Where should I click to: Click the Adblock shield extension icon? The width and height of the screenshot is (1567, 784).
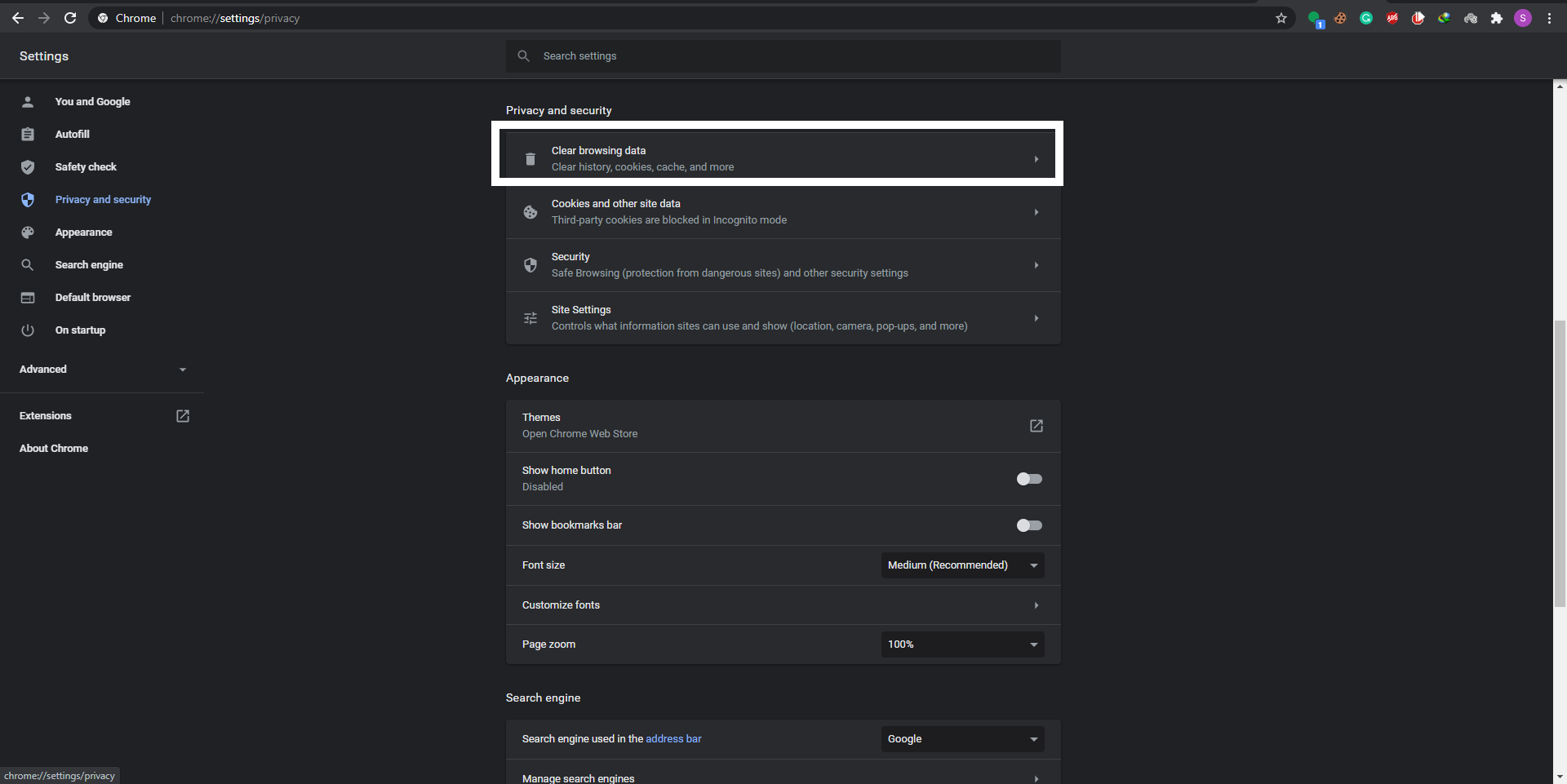[1392, 18]
